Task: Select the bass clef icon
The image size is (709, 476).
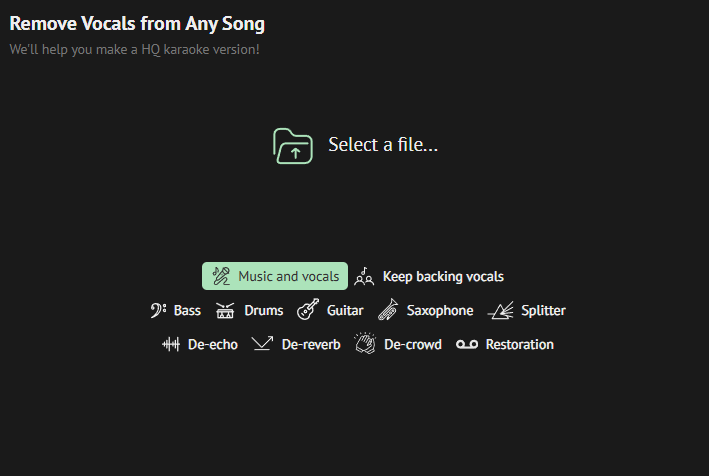Action: click(158, 311)
